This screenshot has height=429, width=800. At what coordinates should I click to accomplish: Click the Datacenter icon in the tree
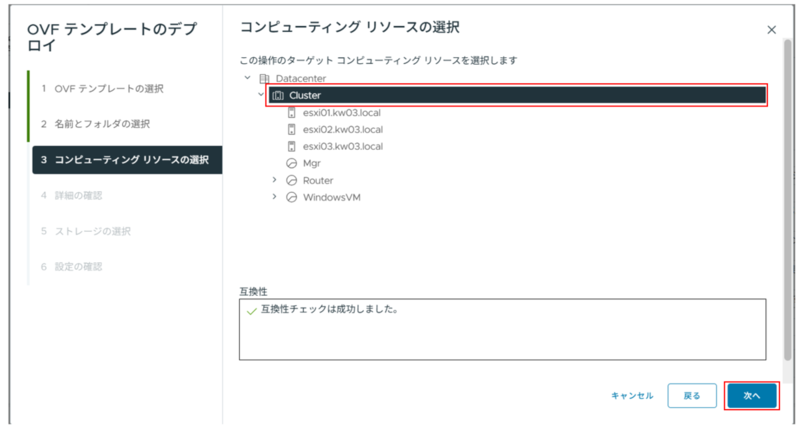point(264,79)
